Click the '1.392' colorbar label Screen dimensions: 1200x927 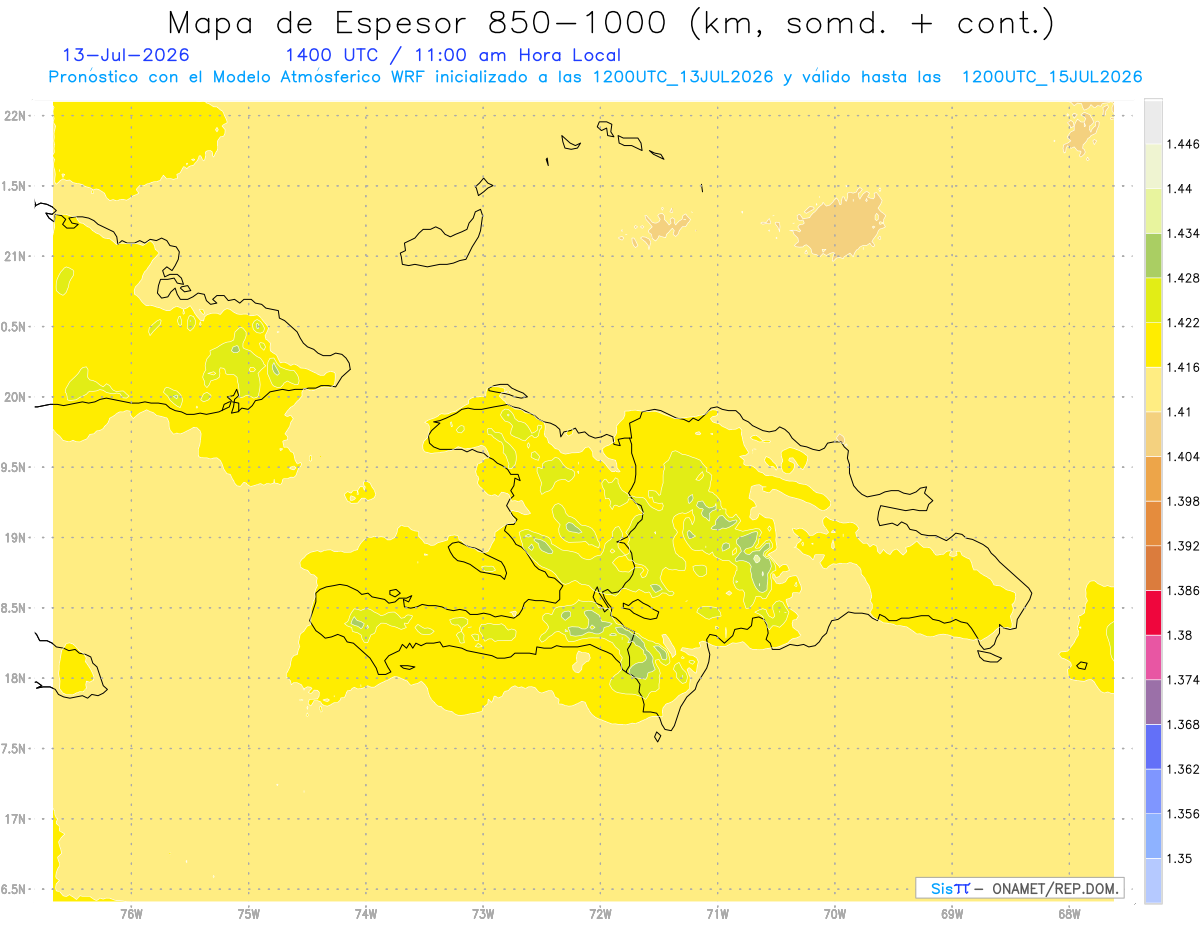(1183, 546)
